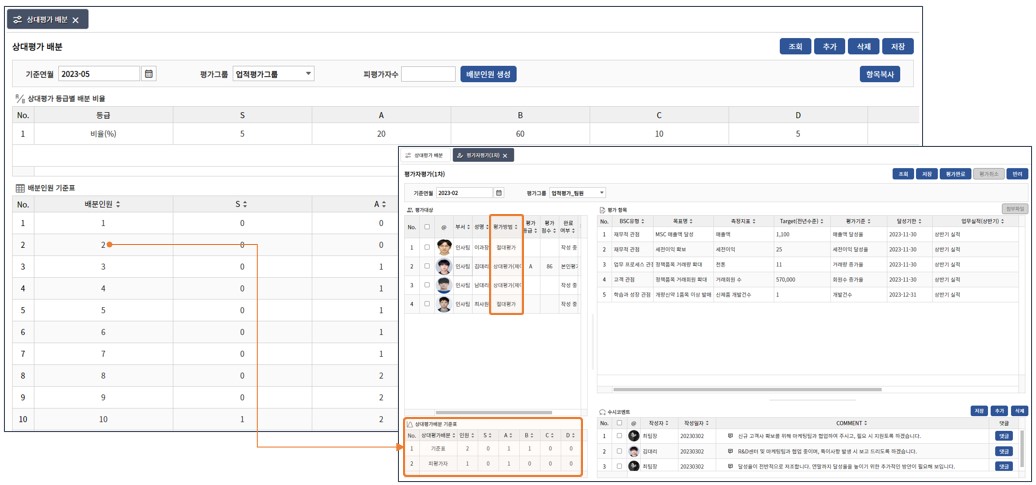The width and height of the screenshot is (1036, 485).
Task: Sort the comments by 작성자
Action: coord(669,423)
